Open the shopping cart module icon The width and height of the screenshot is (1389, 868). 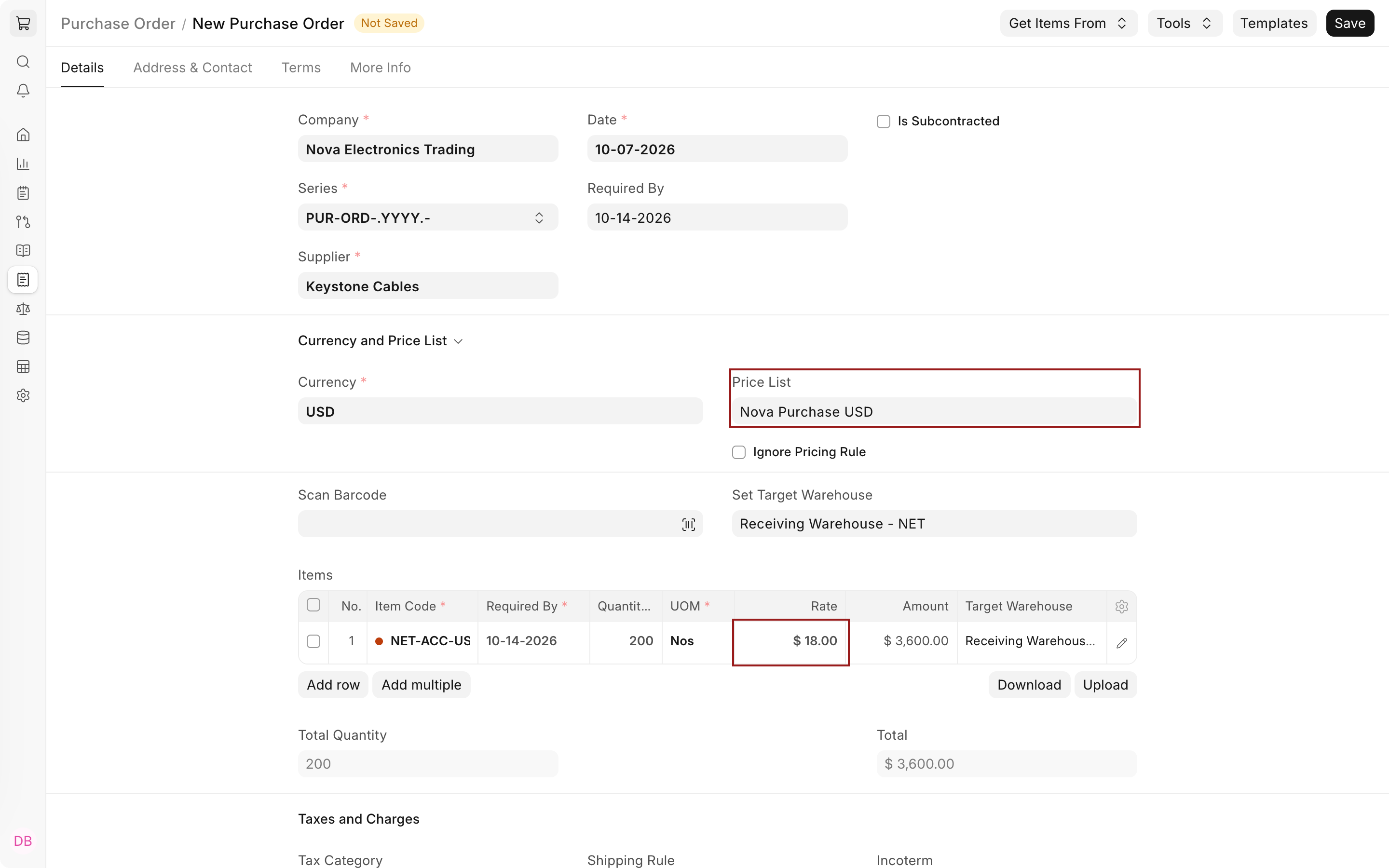[23, 24]
